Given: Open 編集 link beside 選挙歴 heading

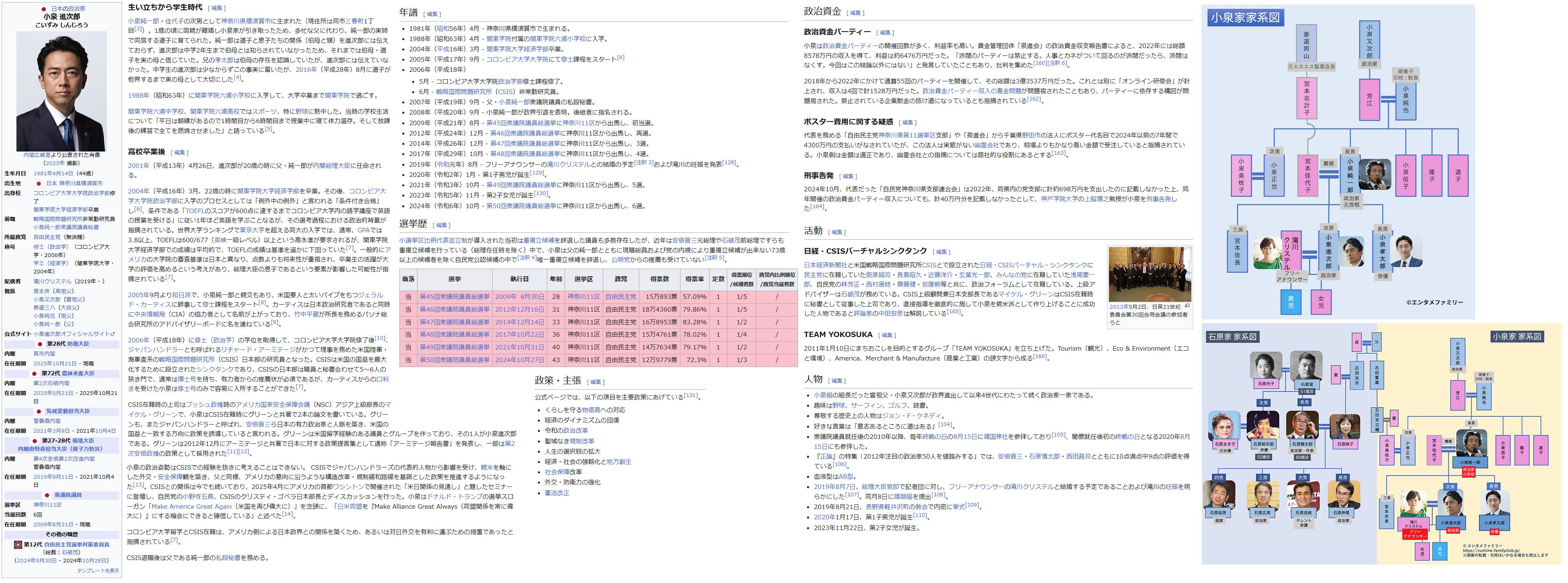Looking at the screenshot, I should click(x=441, y=225).
